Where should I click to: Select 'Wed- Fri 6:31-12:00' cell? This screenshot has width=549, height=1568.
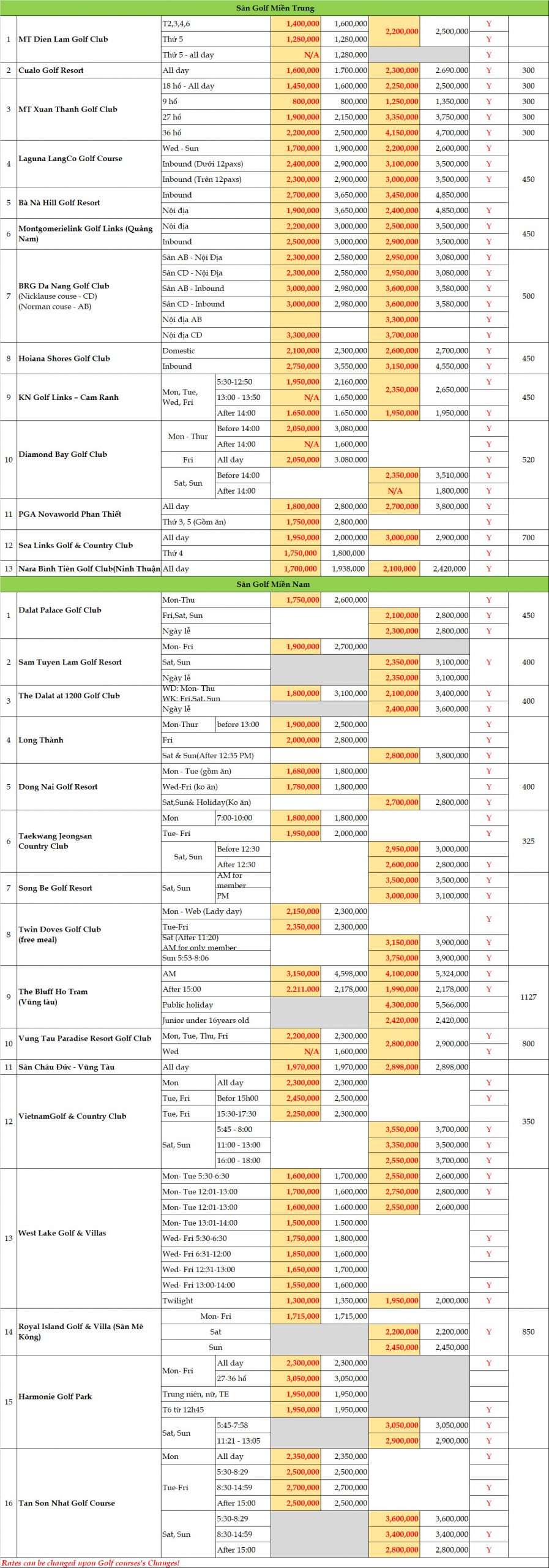[215, 1254]
